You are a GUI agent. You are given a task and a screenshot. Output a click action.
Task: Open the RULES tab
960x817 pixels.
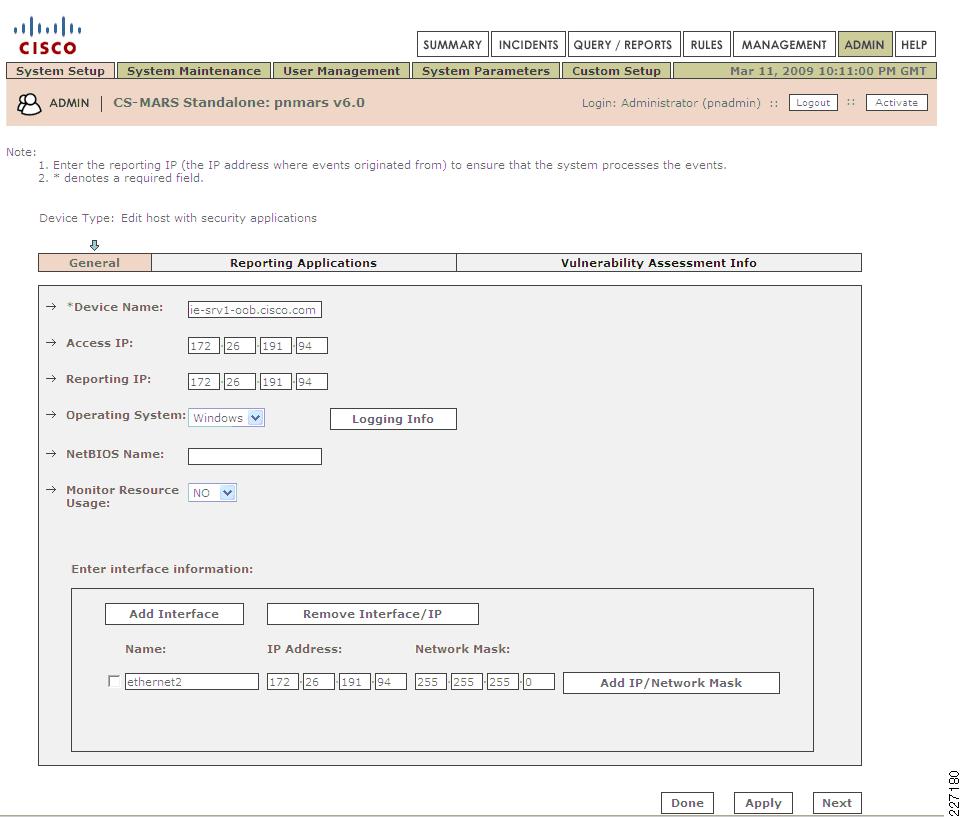coord(707,45)
